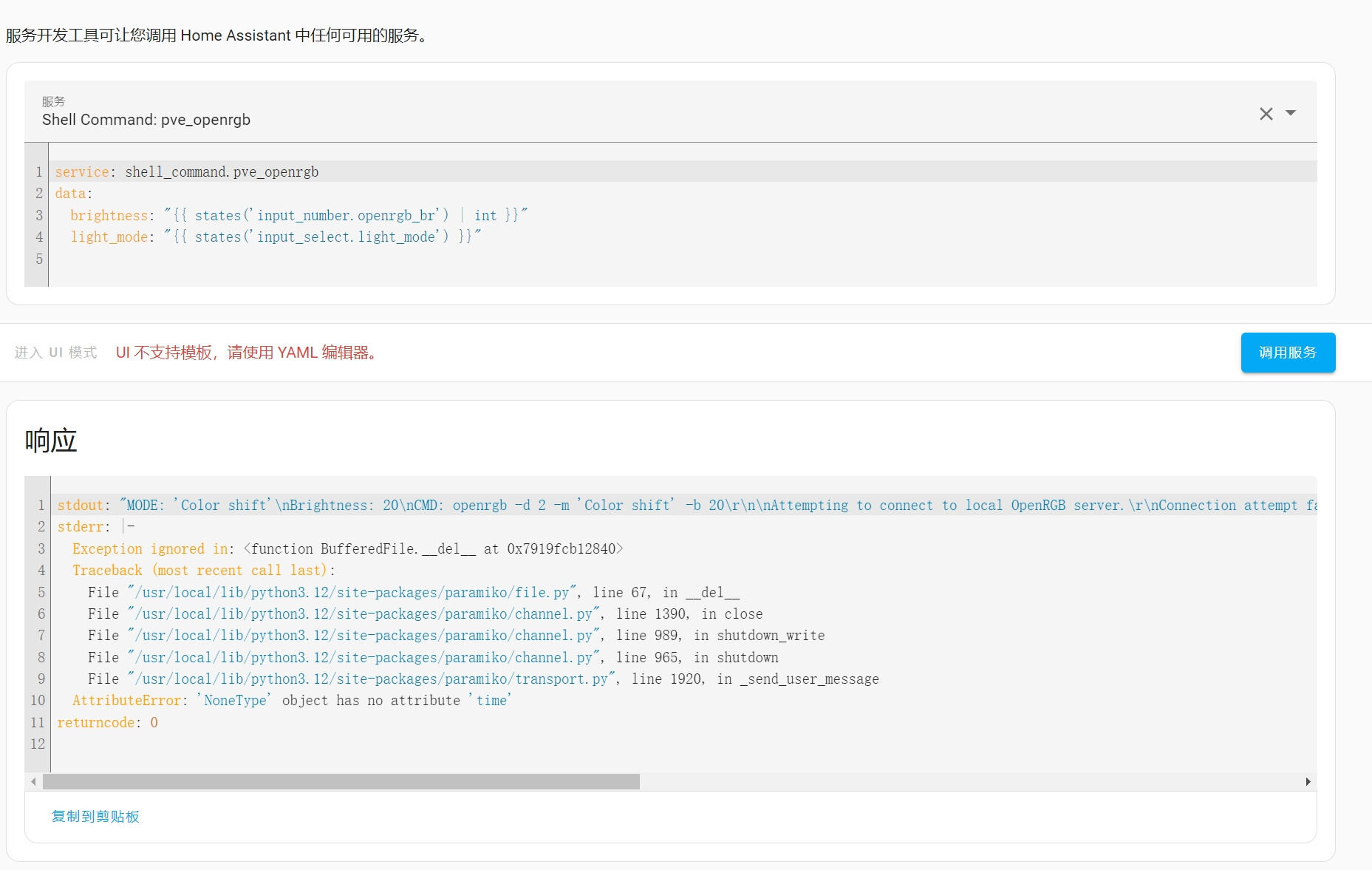Image resolution: width=1372 pixels, height=870 pixels.
Task: Click the transport.py traceback line
Action: (x=482, y=679)
